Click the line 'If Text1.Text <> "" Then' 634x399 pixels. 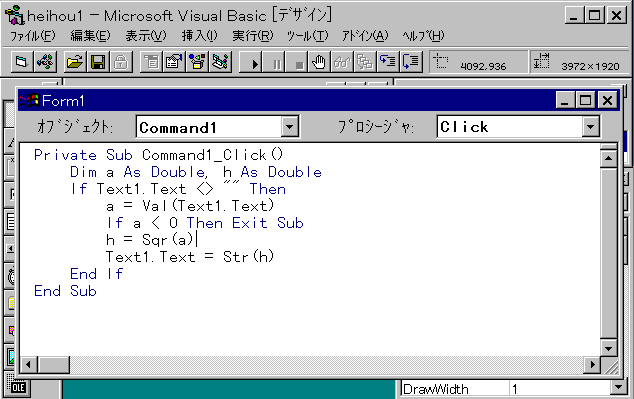coord(178,189)
